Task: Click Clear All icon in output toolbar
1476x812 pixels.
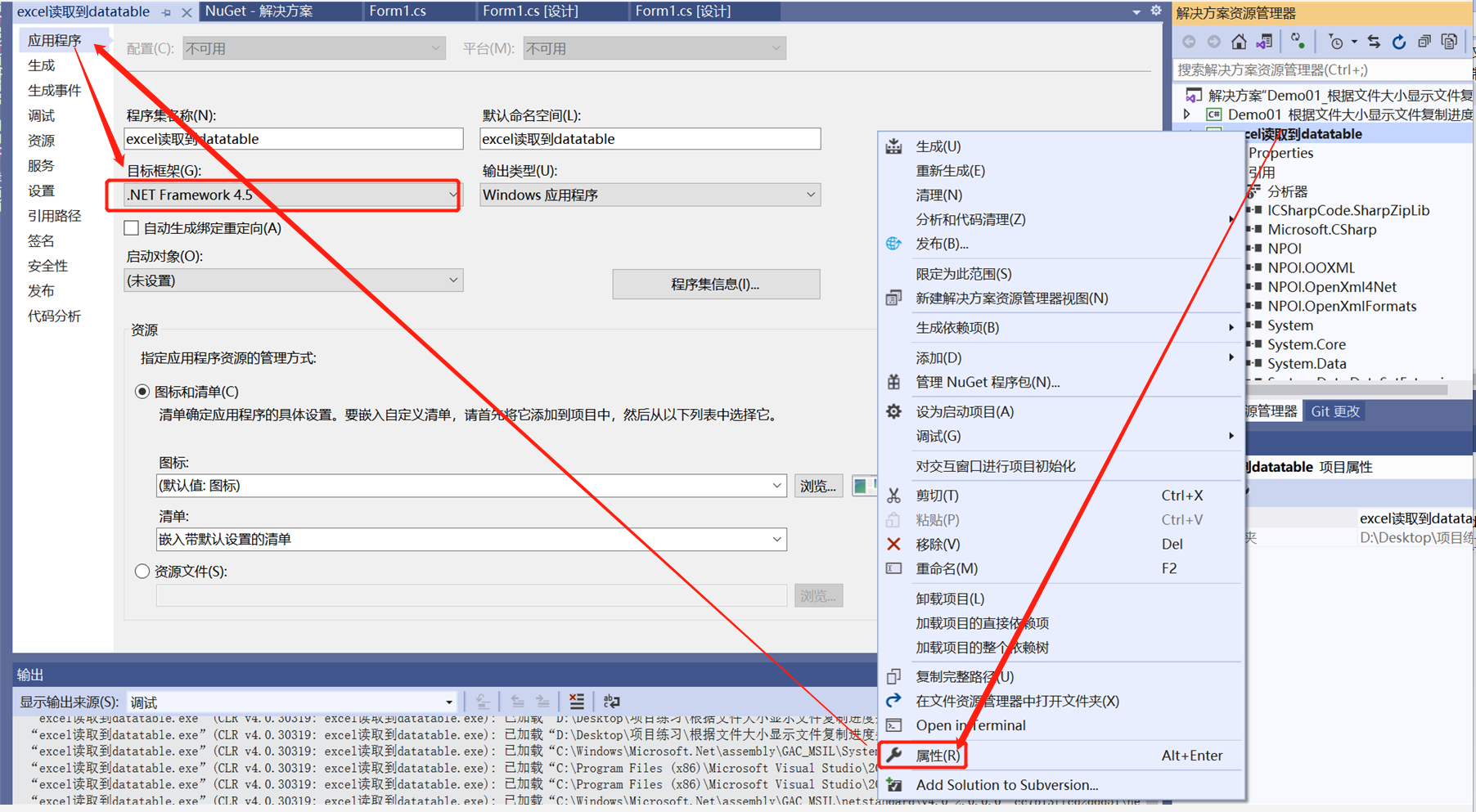Action: coord(577,702)
